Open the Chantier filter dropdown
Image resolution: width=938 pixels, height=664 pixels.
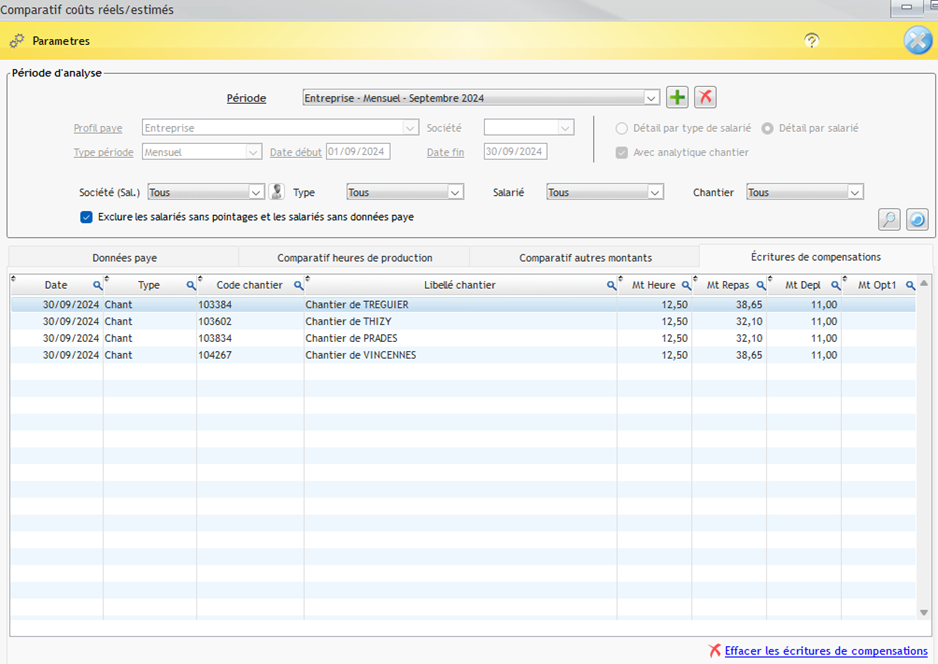(855, 192)
